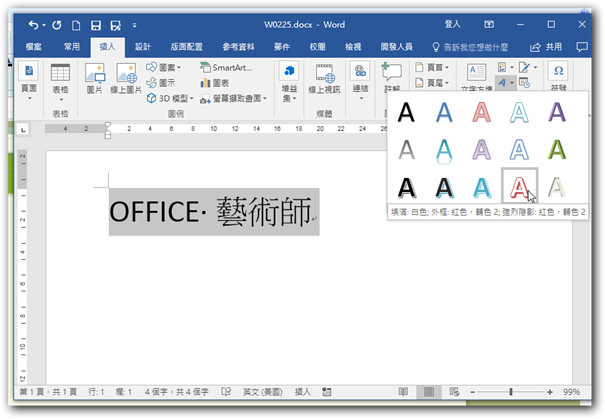Click the macro recording icon in status bar
The width and height of the screenshot is (605, 419).
pyautogui.click(x=327, y=392)
